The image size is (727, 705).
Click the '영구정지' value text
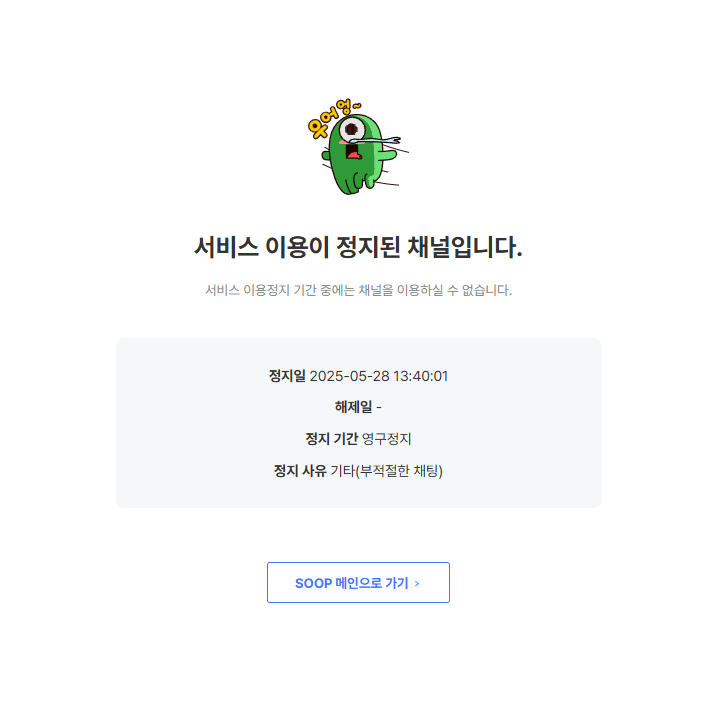tap(386, 438)
